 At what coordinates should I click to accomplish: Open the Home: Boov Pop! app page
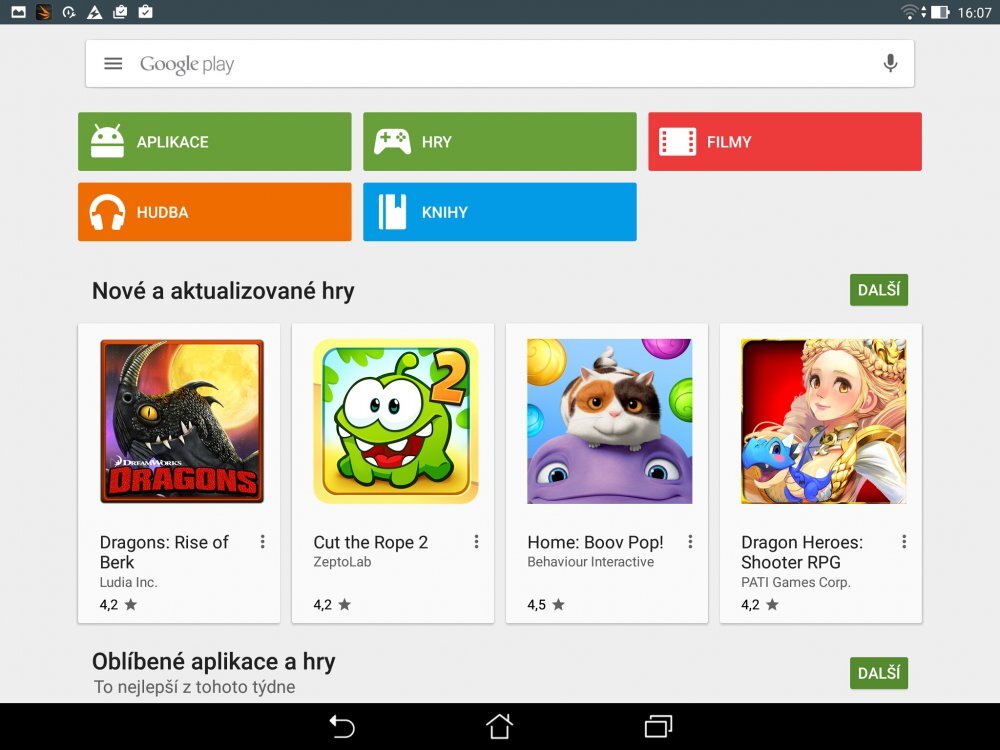(605, 420)
